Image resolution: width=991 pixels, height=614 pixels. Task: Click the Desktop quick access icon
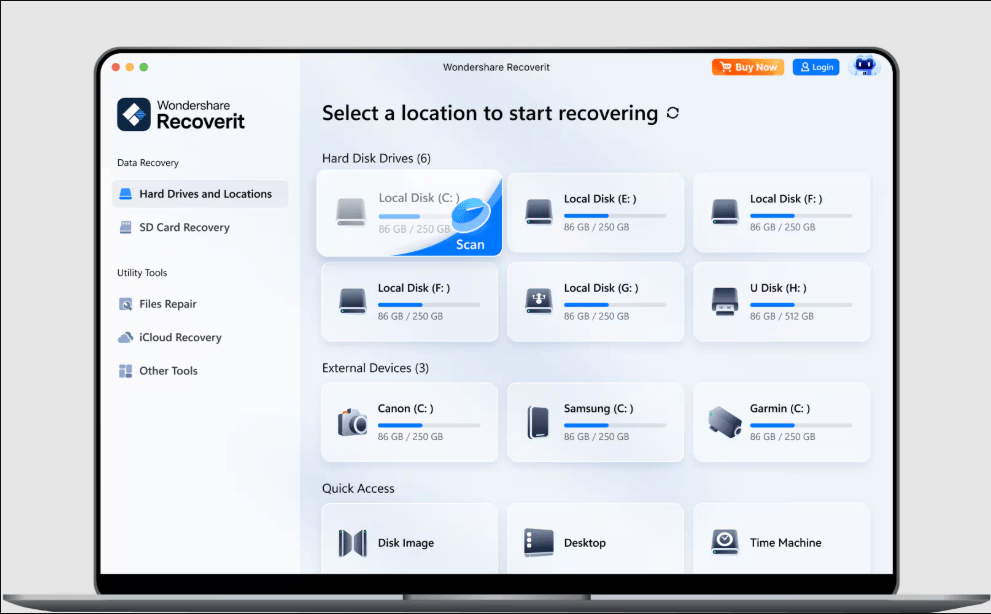tap(538, 543)
